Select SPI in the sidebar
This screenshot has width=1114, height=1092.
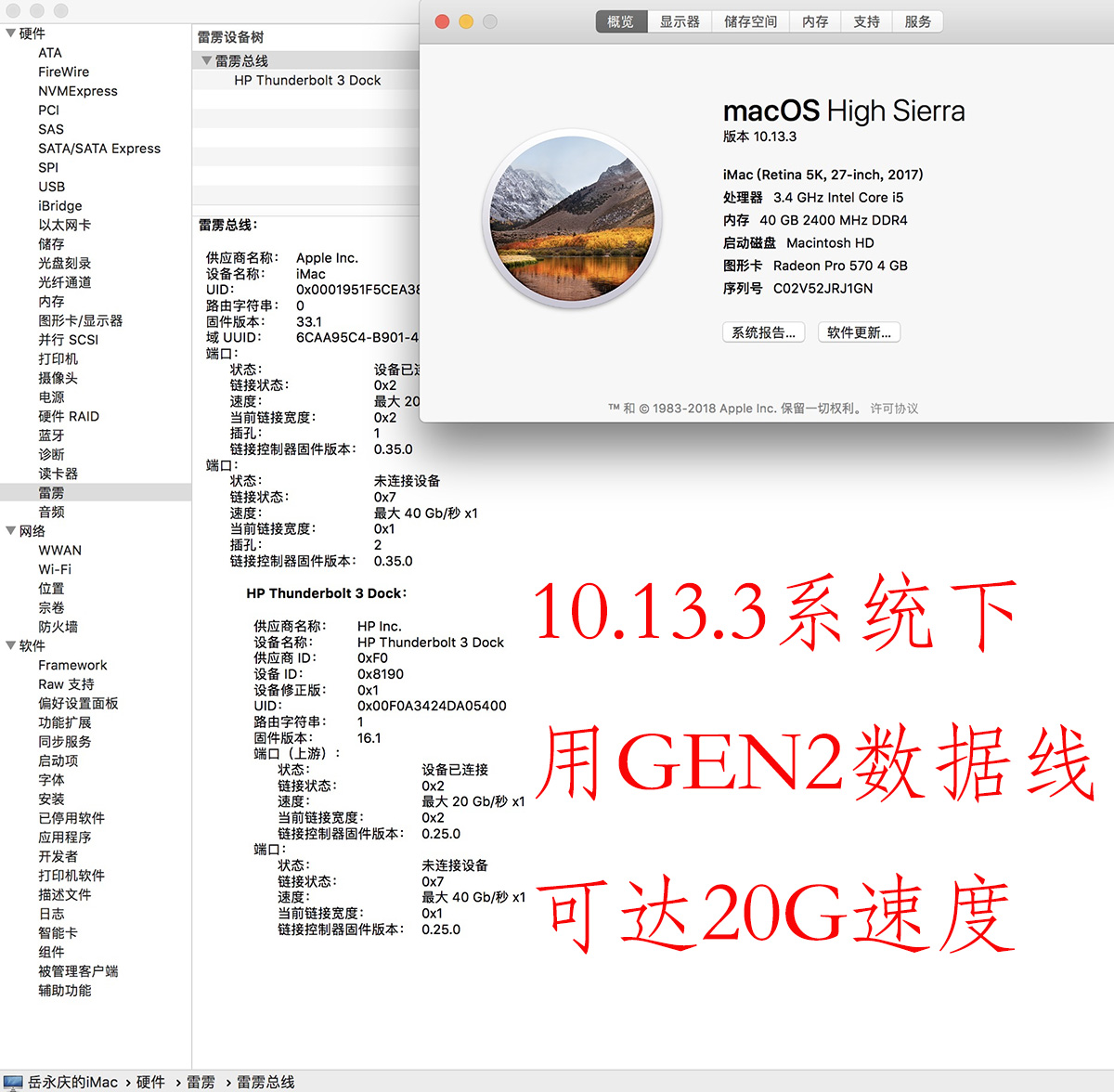[x=48, y=168]
